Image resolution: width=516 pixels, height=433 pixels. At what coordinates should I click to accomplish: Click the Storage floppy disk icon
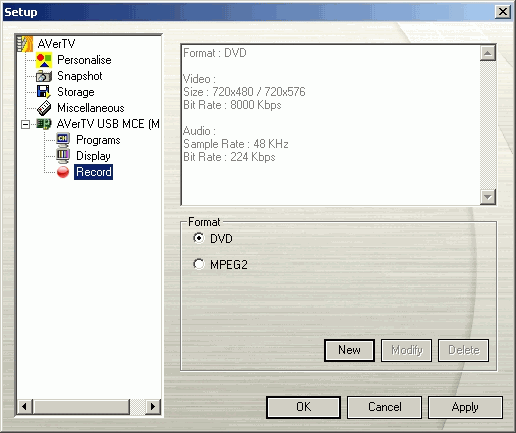point(44,92)
